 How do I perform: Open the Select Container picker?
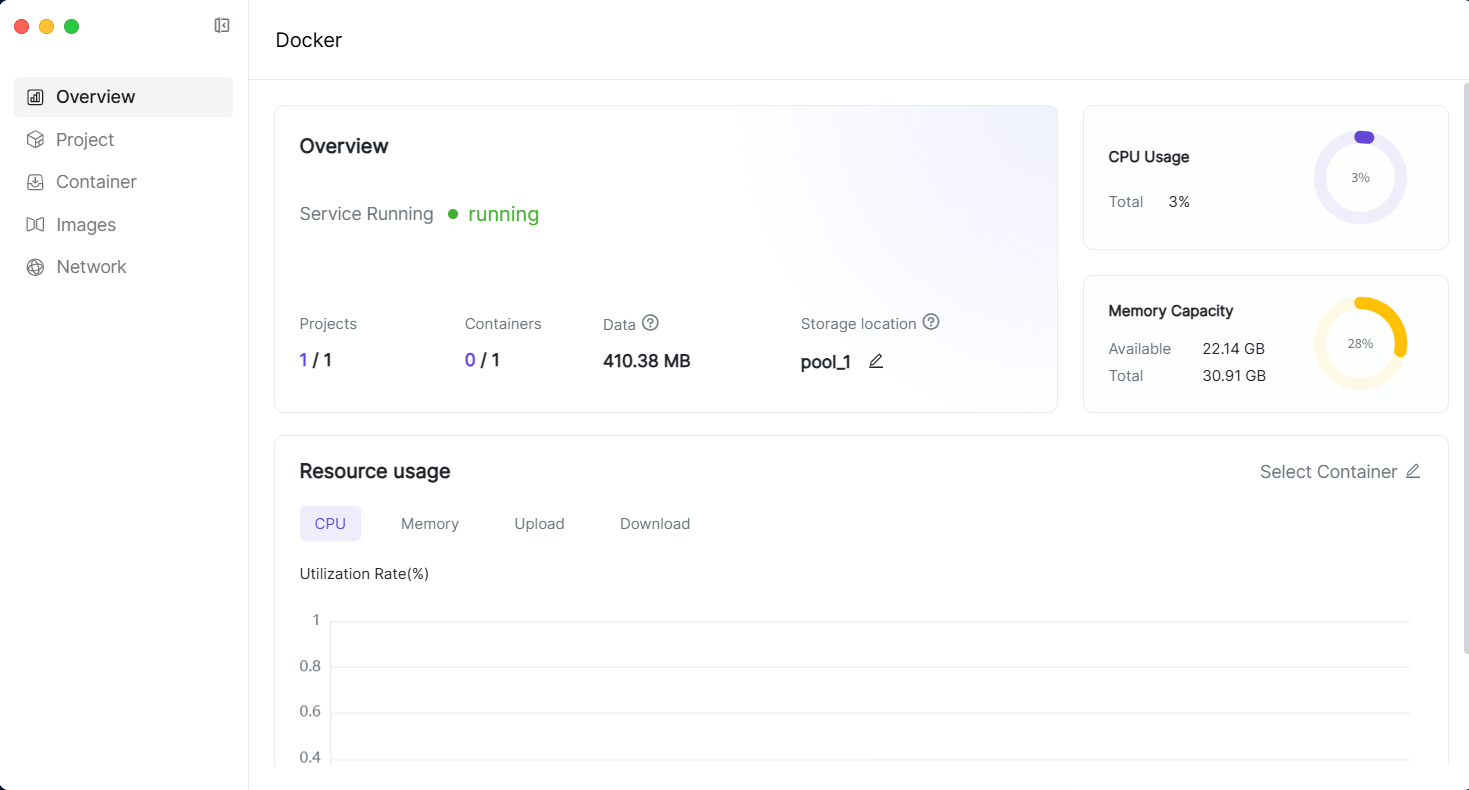[x=1328, y=472]
